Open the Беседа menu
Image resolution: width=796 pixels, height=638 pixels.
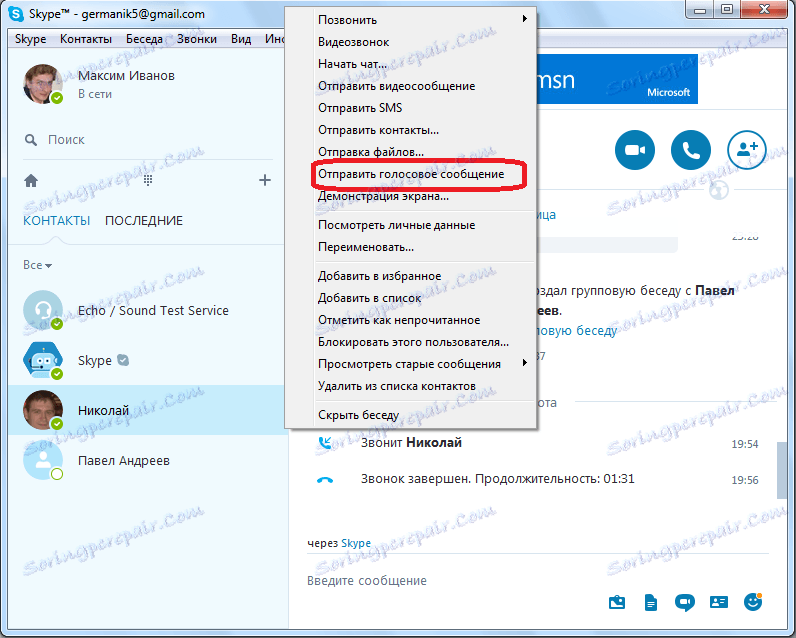click(144, 39)
